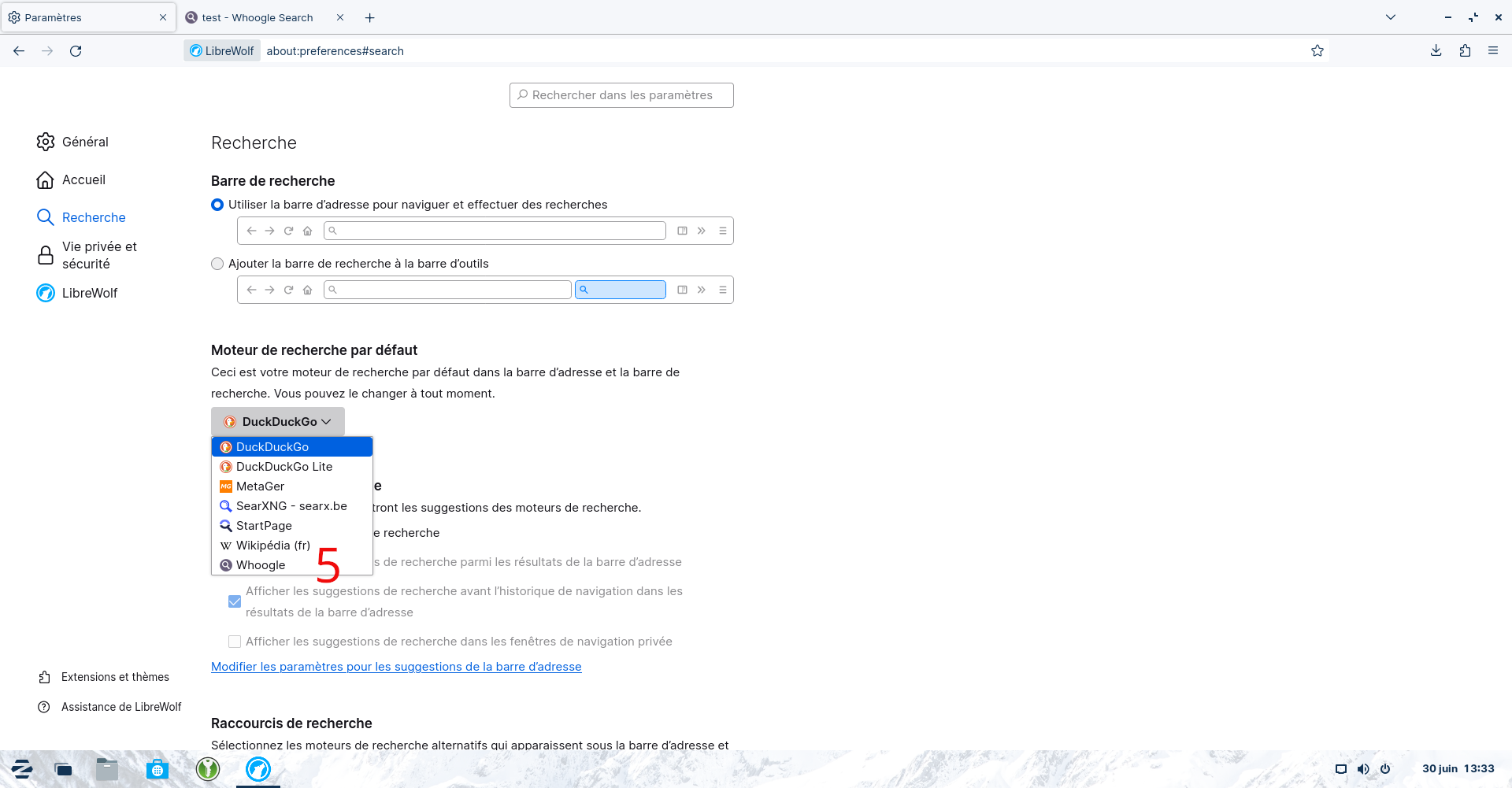Bookmark this page with the star icon
The width and height of the screenshot is (1512, 788).
tap(1317, 51)
